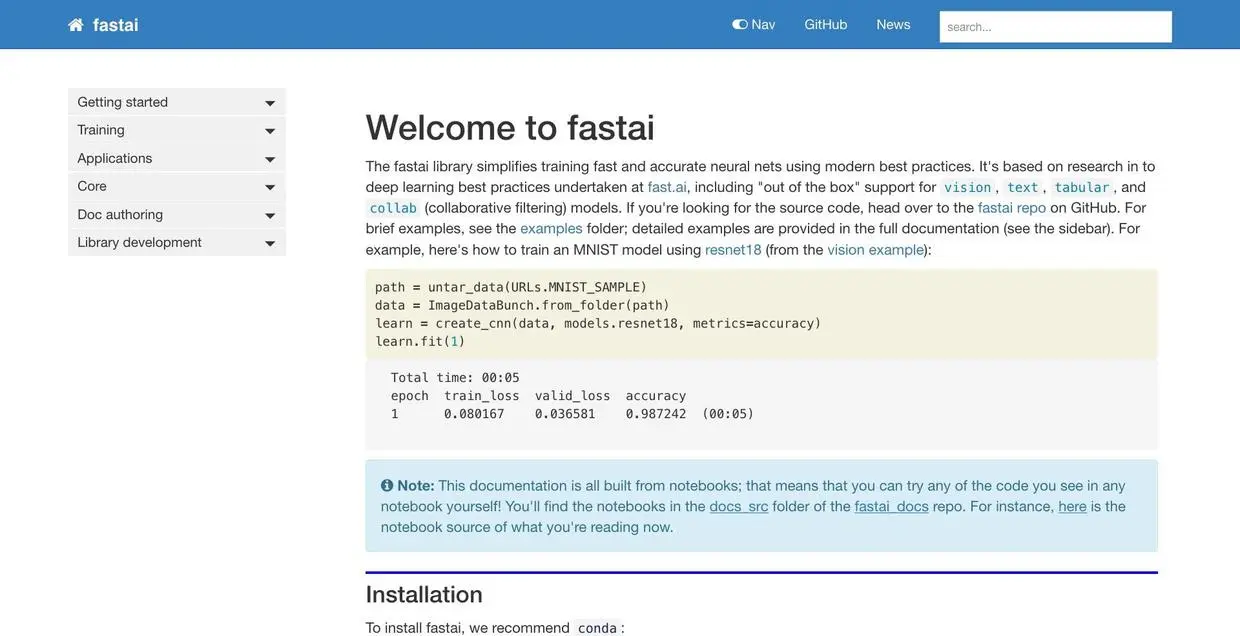The image size is (1240, 636).
Task: Expand Library development arrow
Action: 270,243
